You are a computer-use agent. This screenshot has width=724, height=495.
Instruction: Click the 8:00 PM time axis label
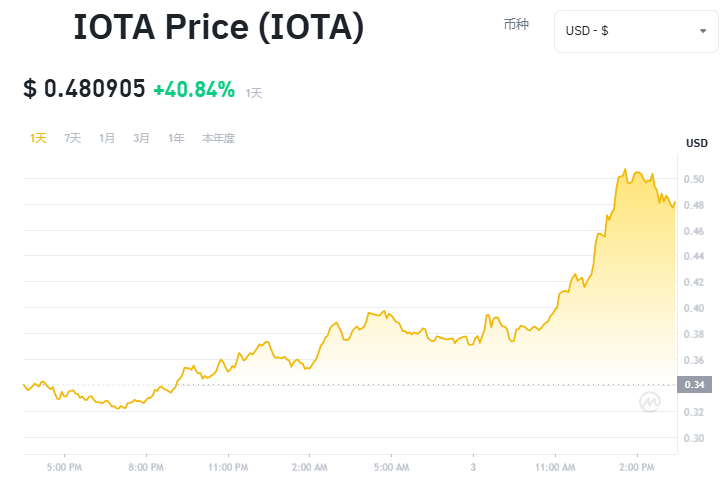tap(146, 466)
